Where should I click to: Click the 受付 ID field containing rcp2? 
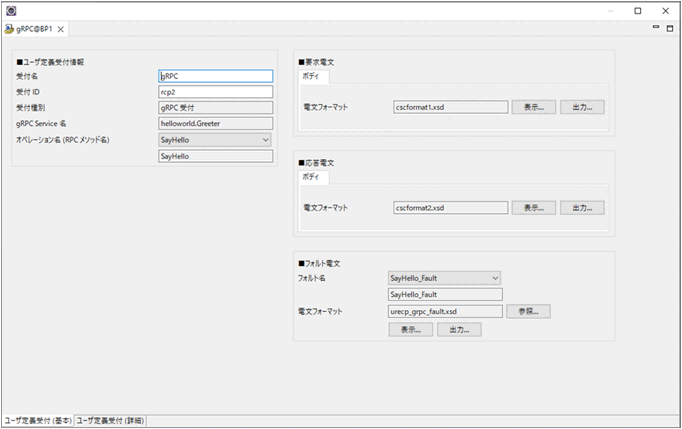point(215,92)
